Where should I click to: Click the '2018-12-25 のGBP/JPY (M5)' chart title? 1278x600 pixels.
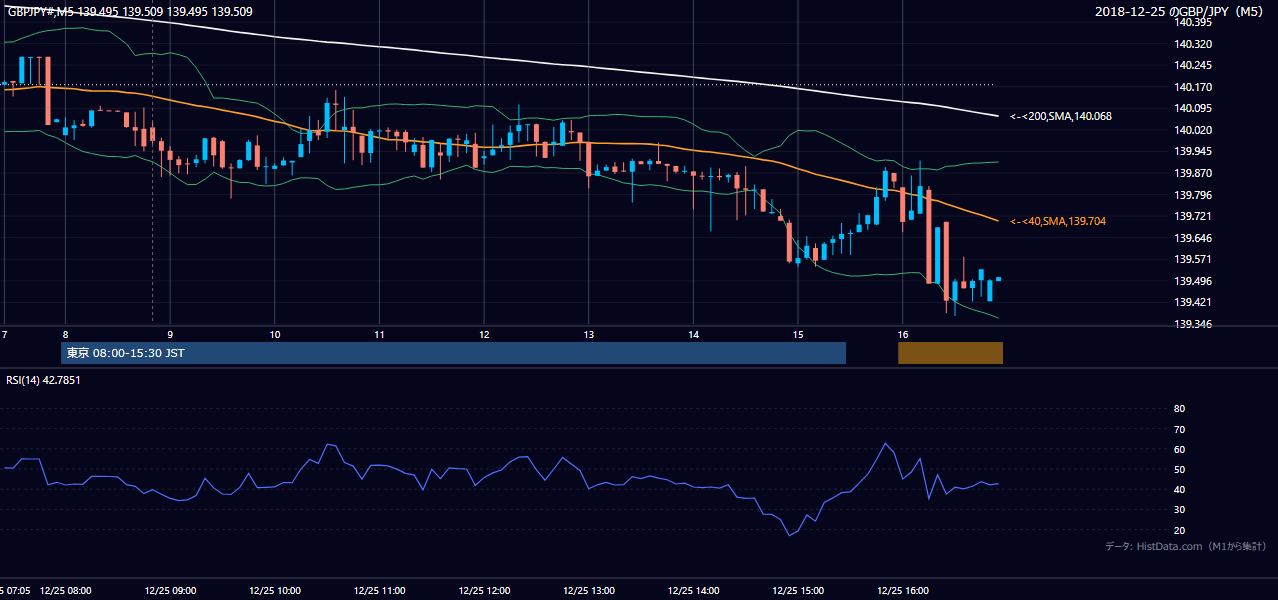point(1181,12)
